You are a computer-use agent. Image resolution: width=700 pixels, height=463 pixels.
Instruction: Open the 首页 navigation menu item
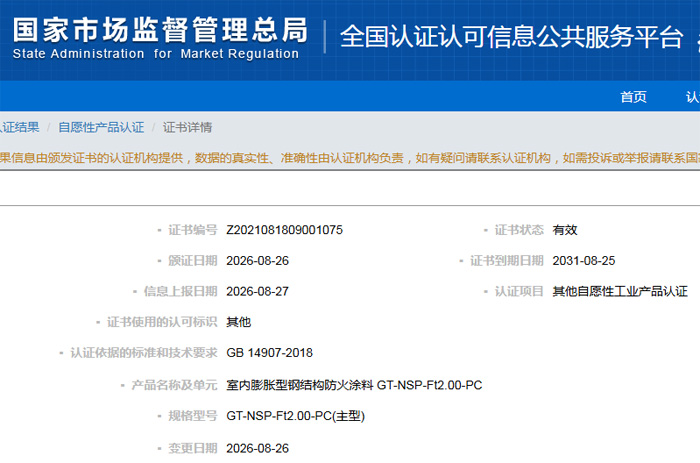pyautogui.click(x=633, y=96)
